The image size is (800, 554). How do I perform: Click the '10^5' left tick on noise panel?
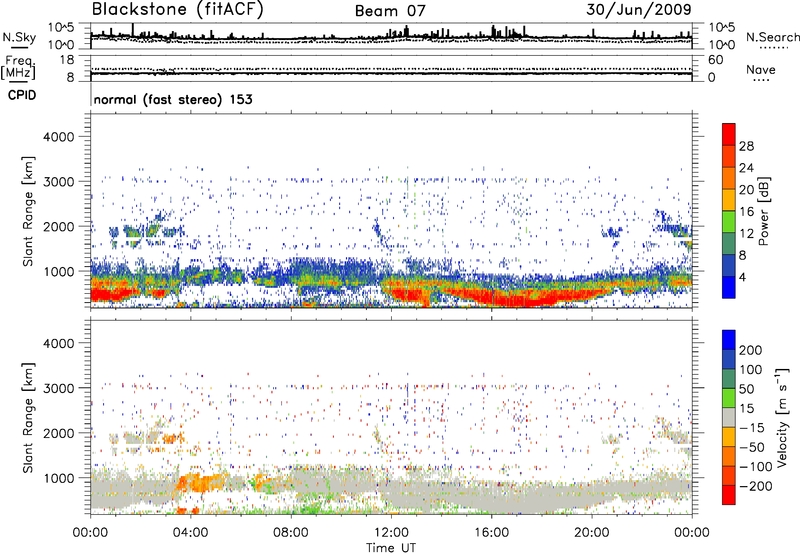[x=61, y=28]
